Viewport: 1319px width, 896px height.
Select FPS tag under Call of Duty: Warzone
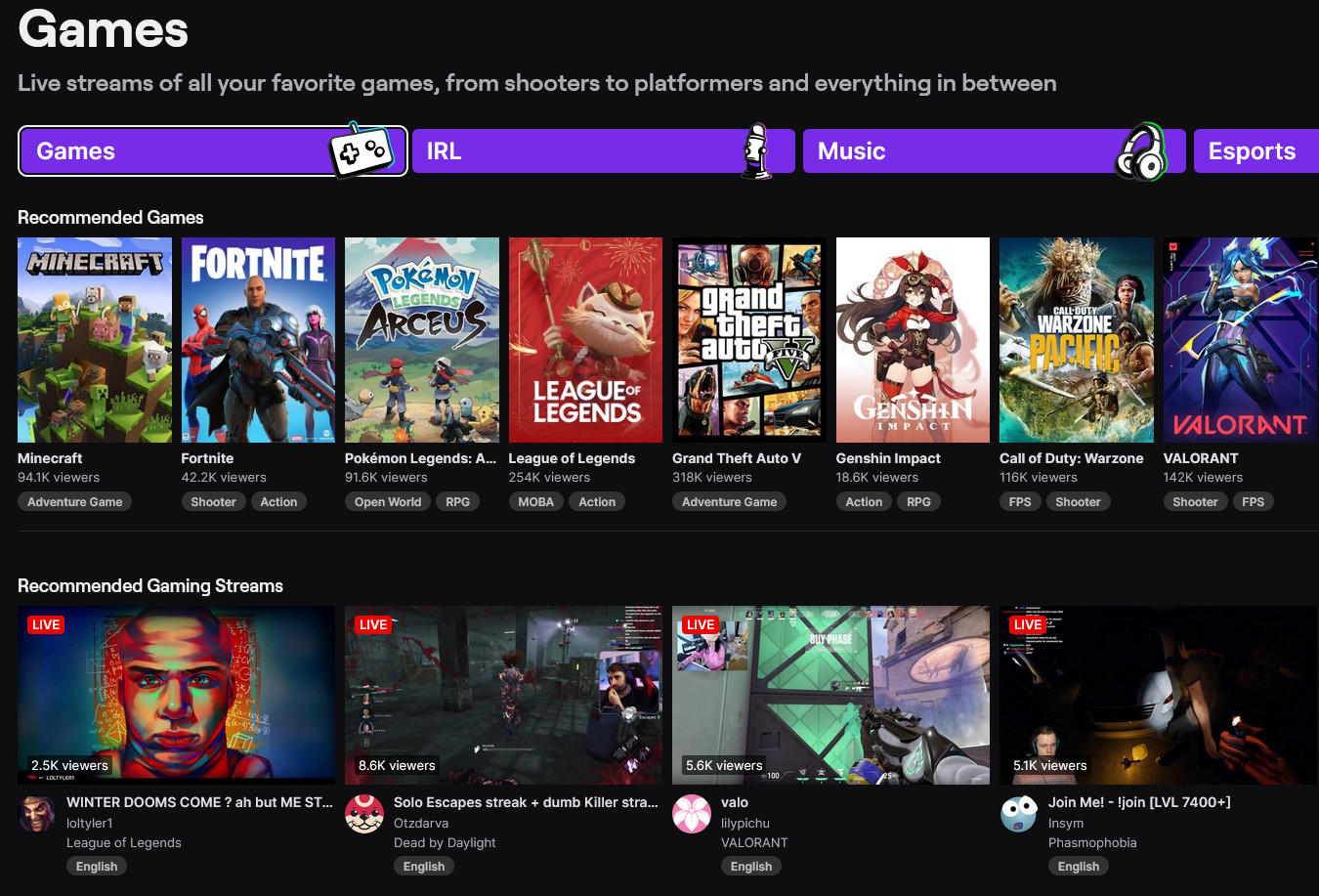(x=1020, y=502)
